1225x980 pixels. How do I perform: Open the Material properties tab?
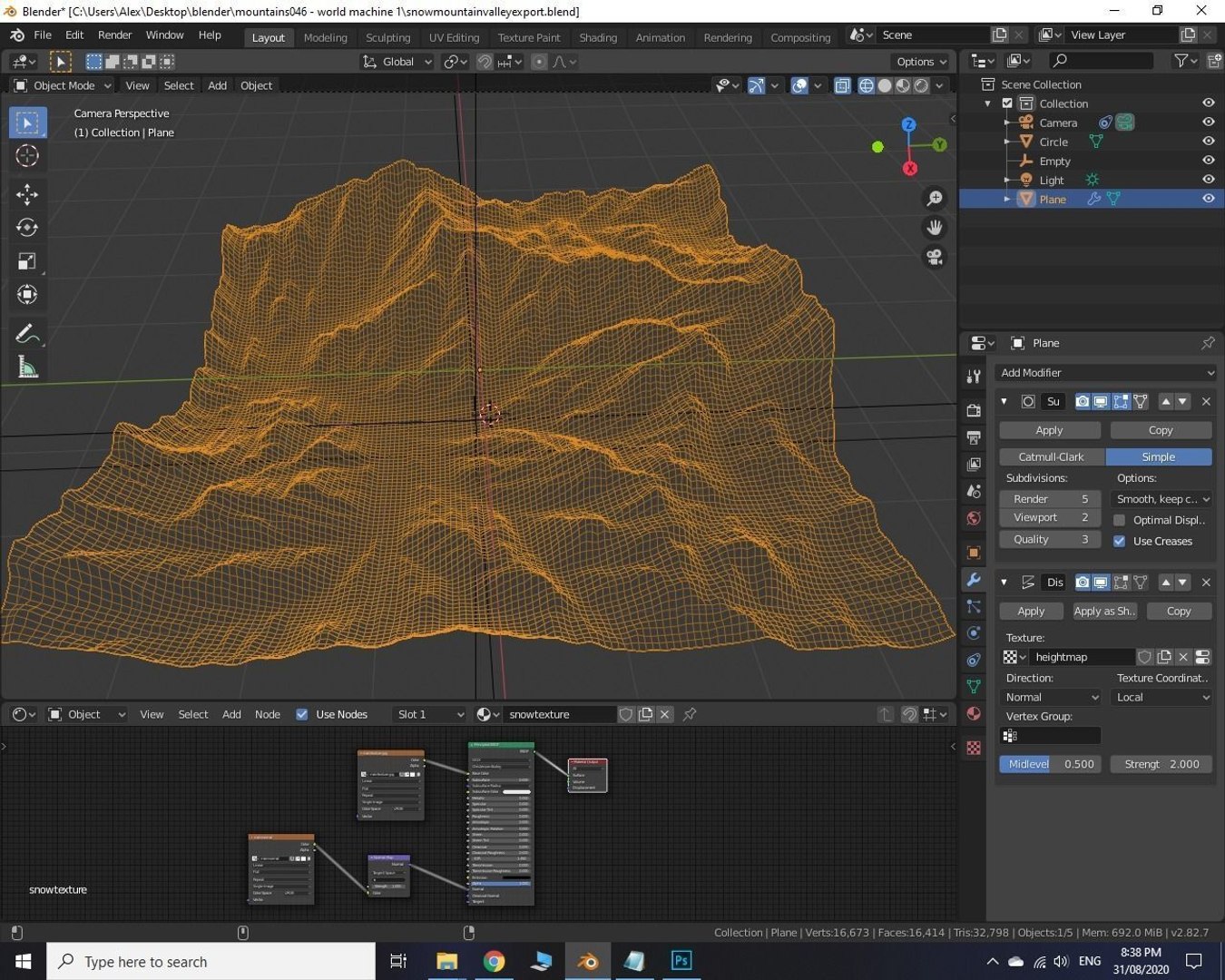coord(974,713)
